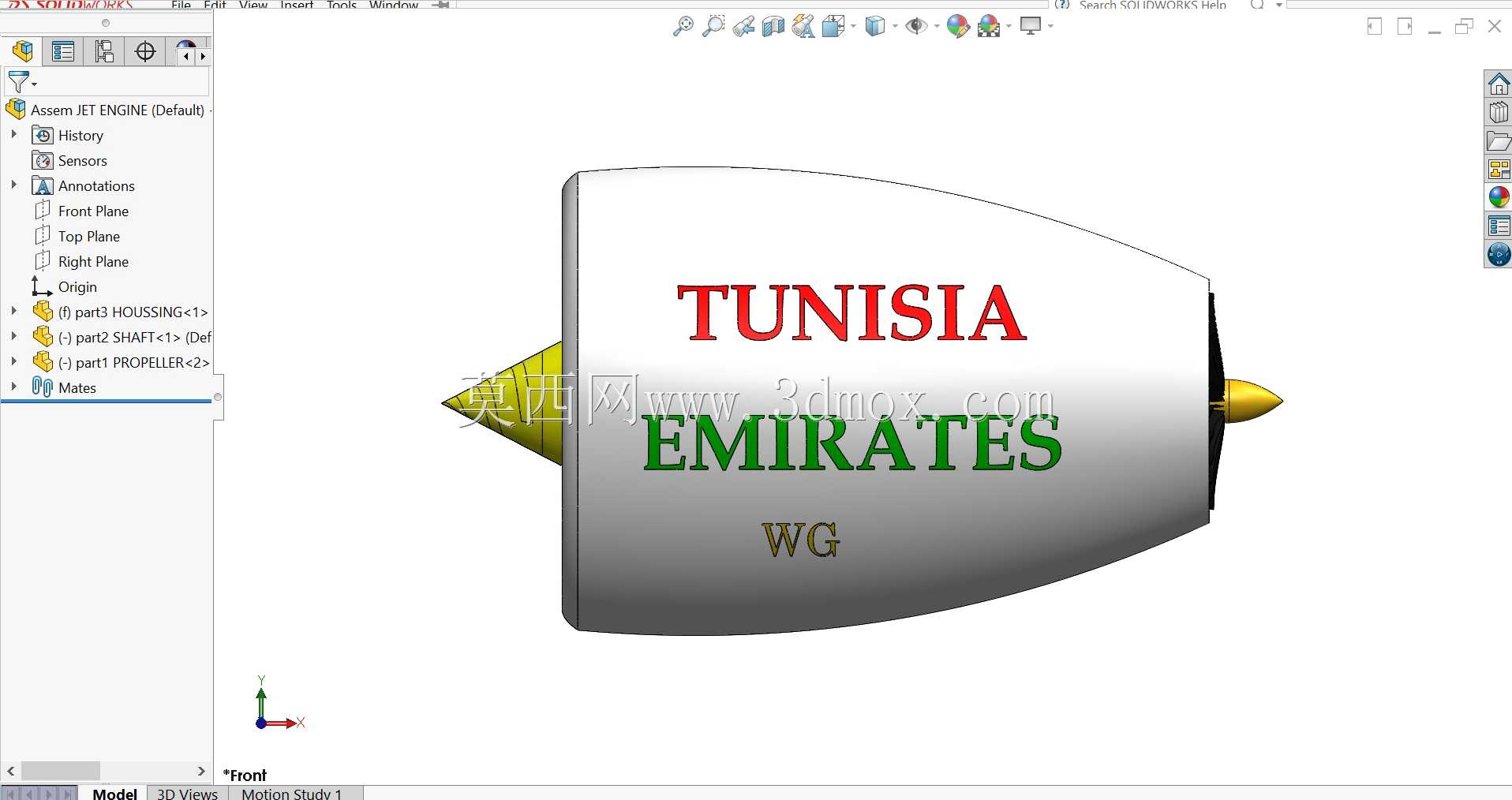Pin the menu bar with pushpin
Screen dimensions: 1512x800
(x=441, y=5)
